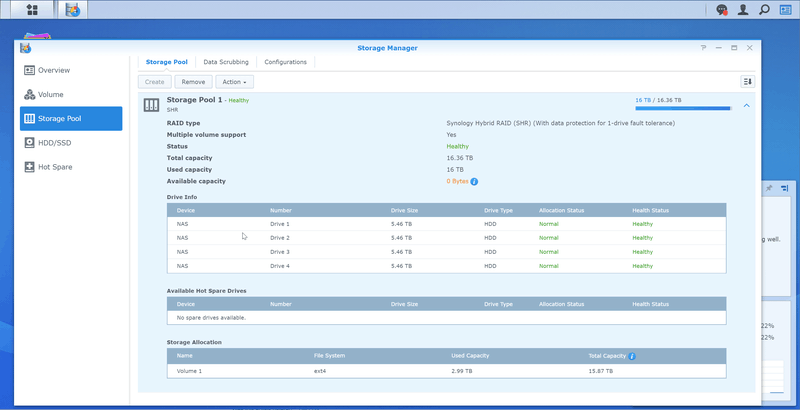This screenshot has height=410, width=800.
Task: Open the DSM Main Menu grid icon
Action: click(32, 10)
